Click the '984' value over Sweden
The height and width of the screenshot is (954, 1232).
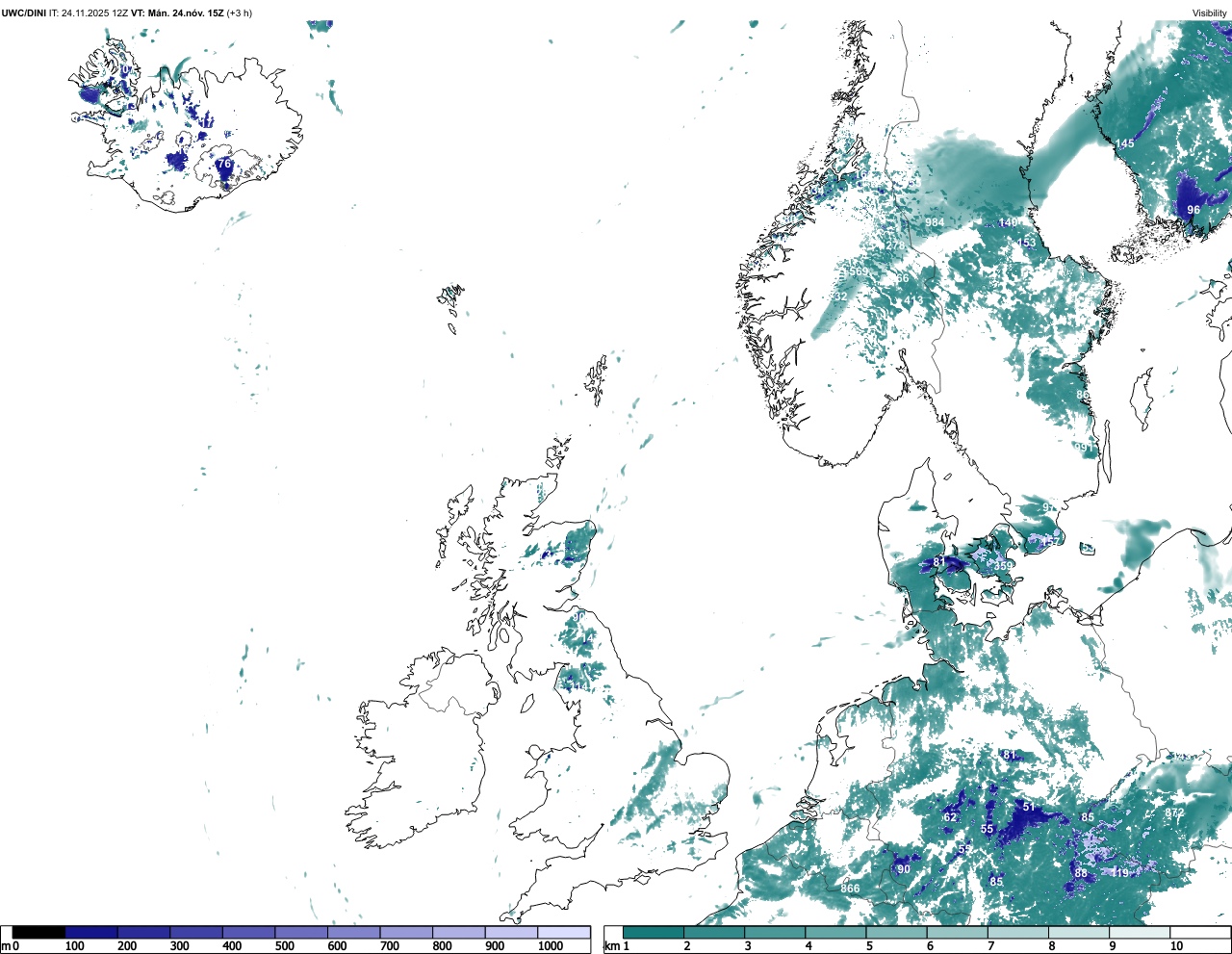[x=935, y=222]
